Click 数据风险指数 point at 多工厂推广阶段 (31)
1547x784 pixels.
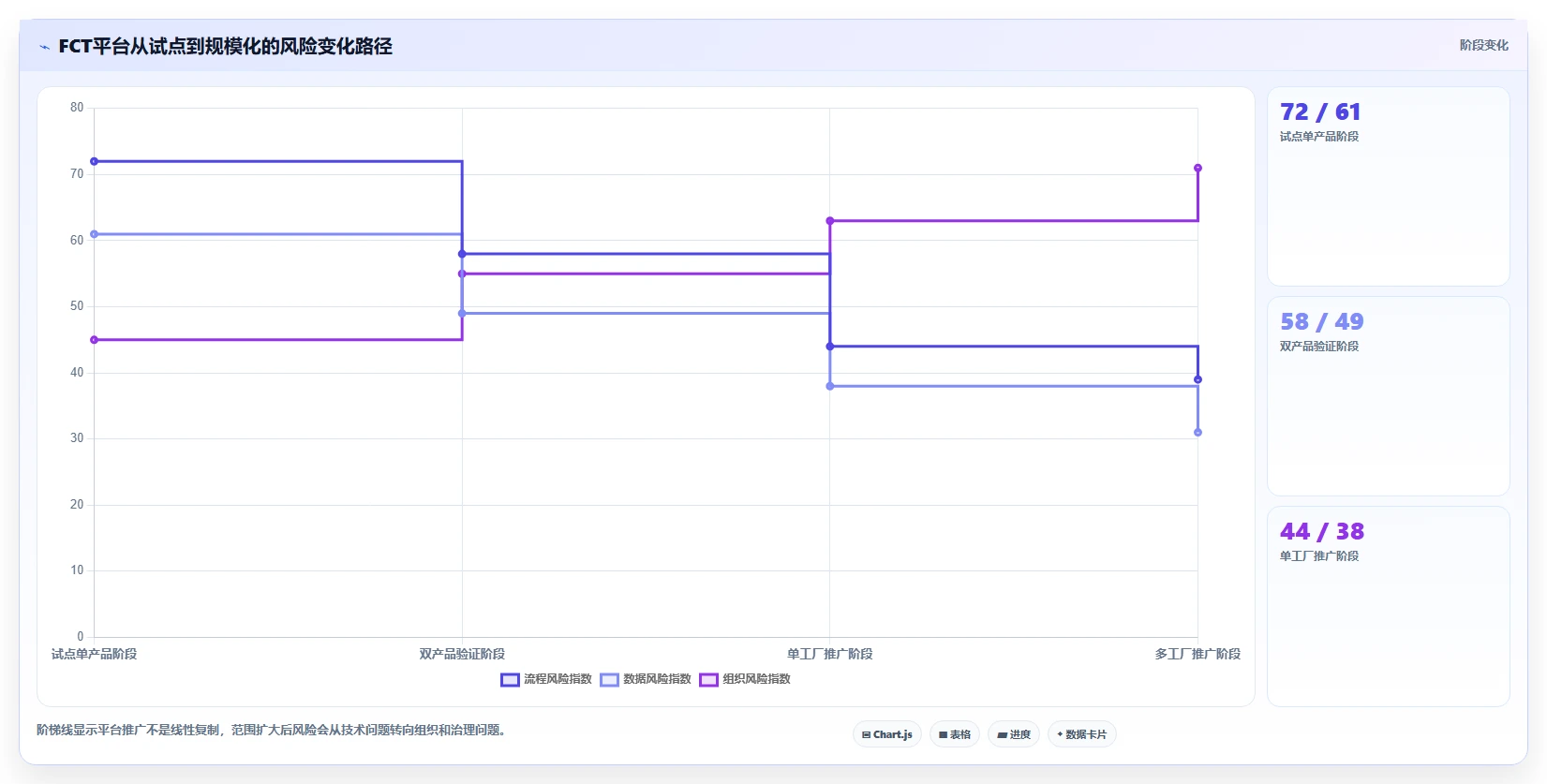click(1197, 432)
